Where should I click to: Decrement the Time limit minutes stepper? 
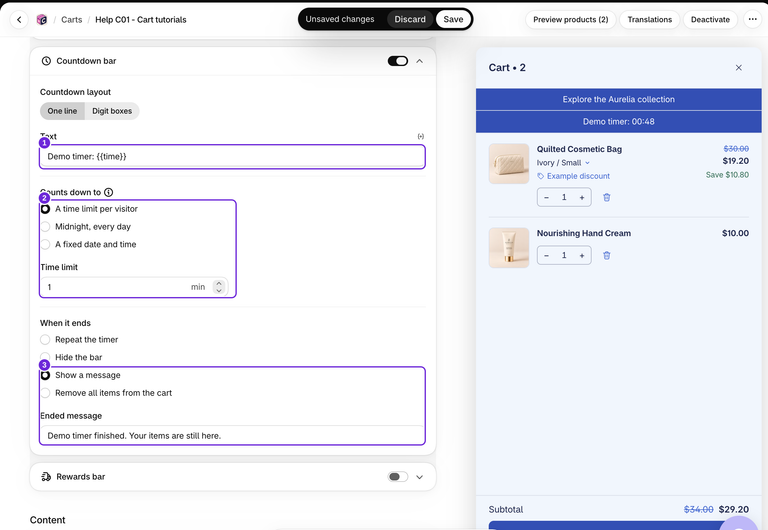219,290
